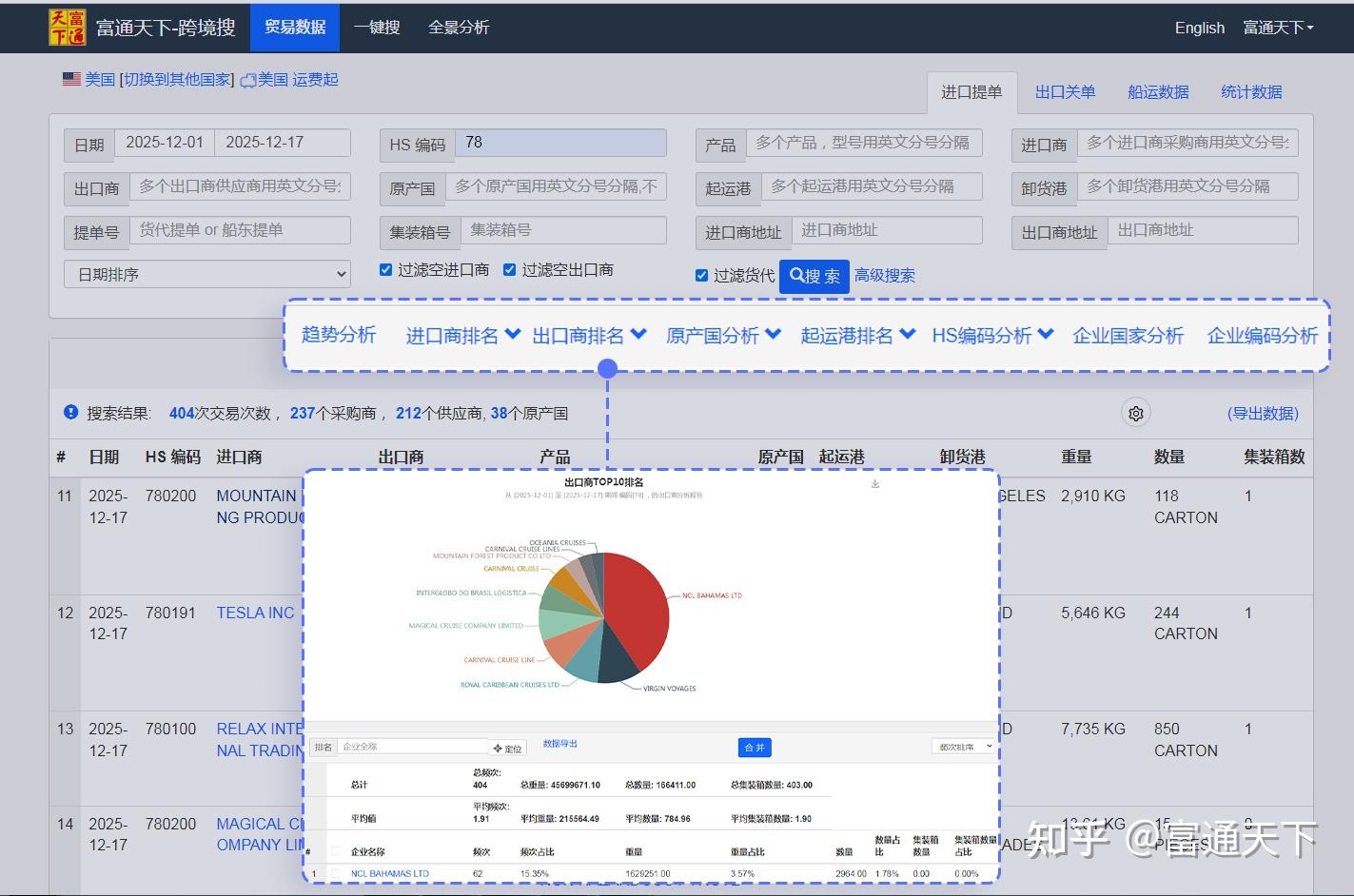Switch to the 进口提单 tab
Screen dimensions: 1354x896
tap(971, 92)
